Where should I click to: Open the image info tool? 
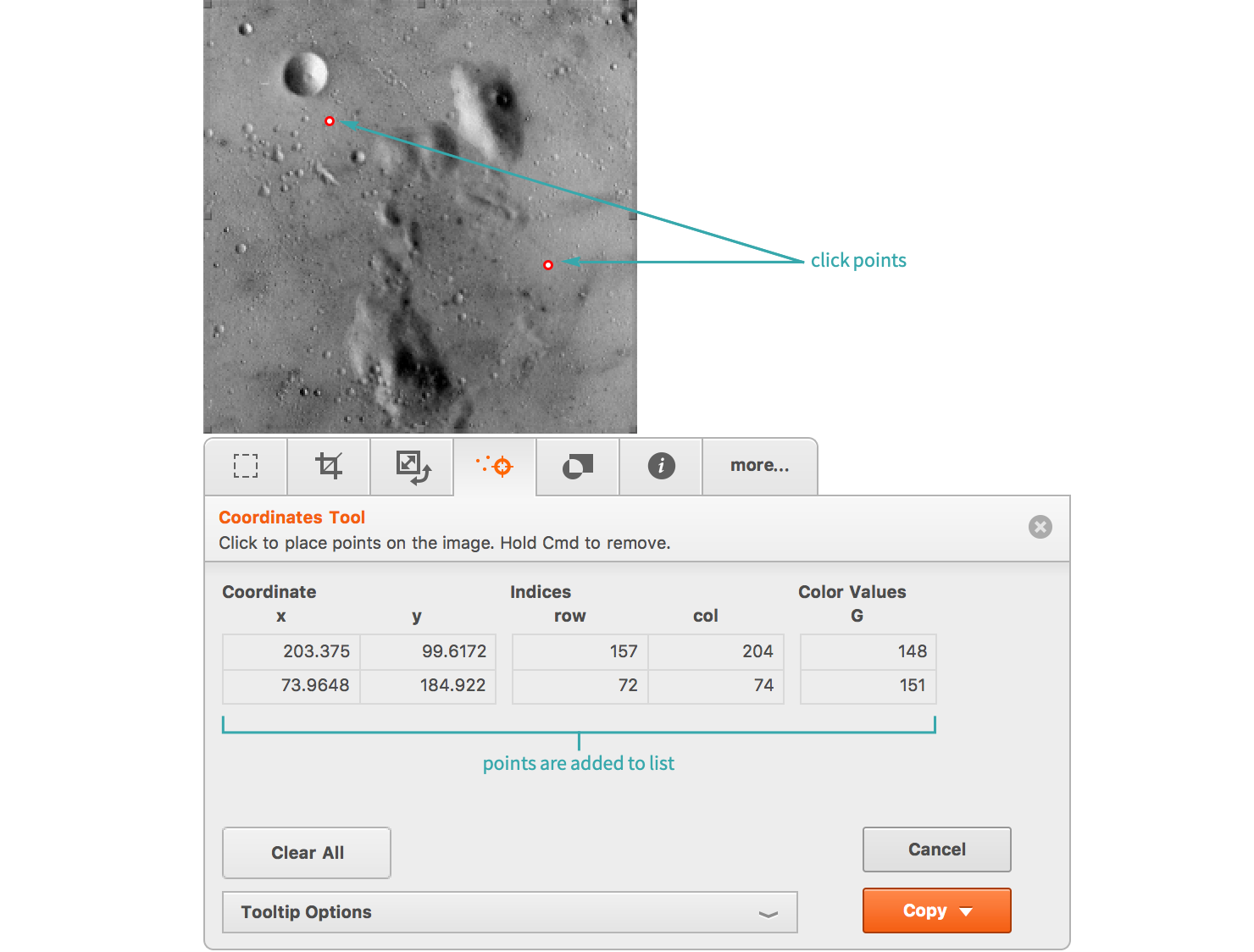tap(661, 466)
